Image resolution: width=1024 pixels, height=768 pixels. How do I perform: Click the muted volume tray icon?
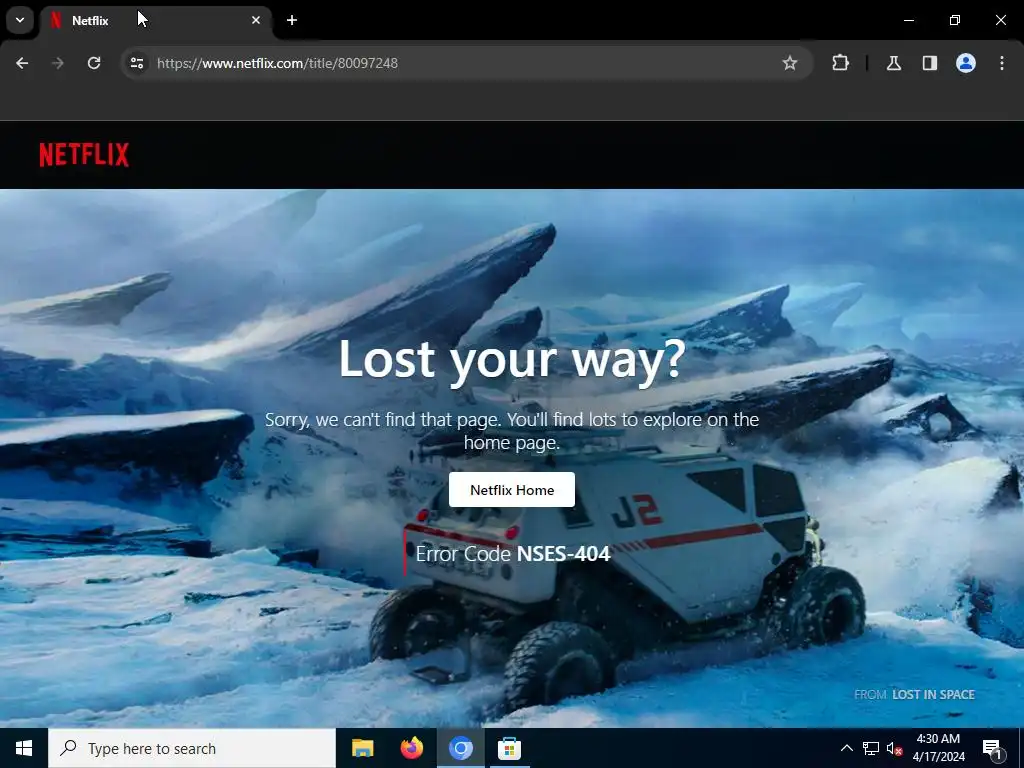click(895, 748)
